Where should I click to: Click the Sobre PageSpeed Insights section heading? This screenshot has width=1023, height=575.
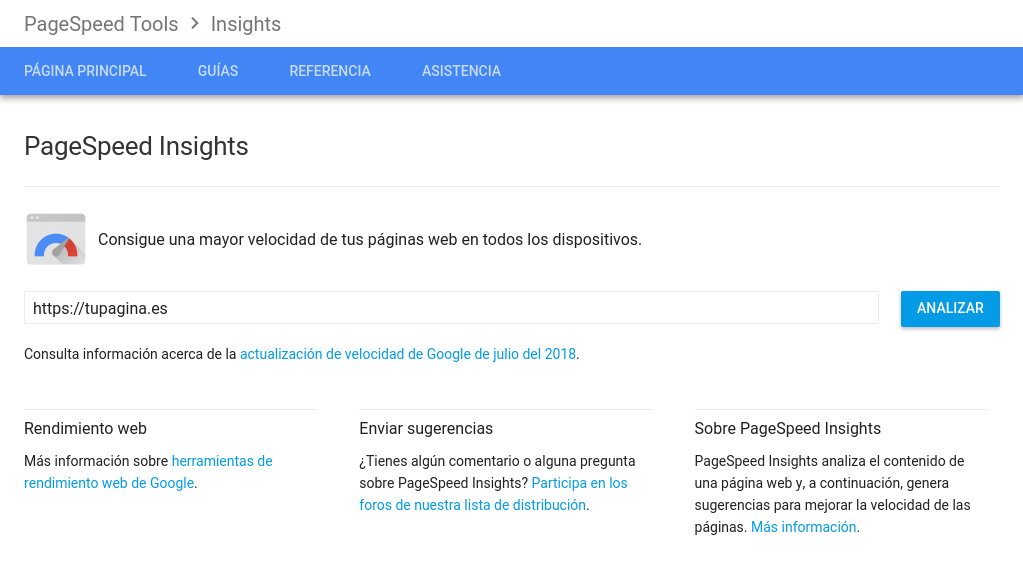tap(787, 428)
